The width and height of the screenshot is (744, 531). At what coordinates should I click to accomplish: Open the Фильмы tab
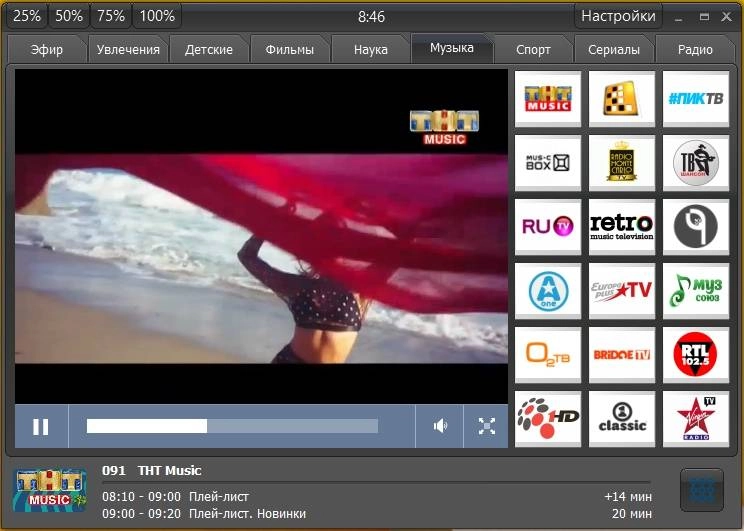[289, 49]
